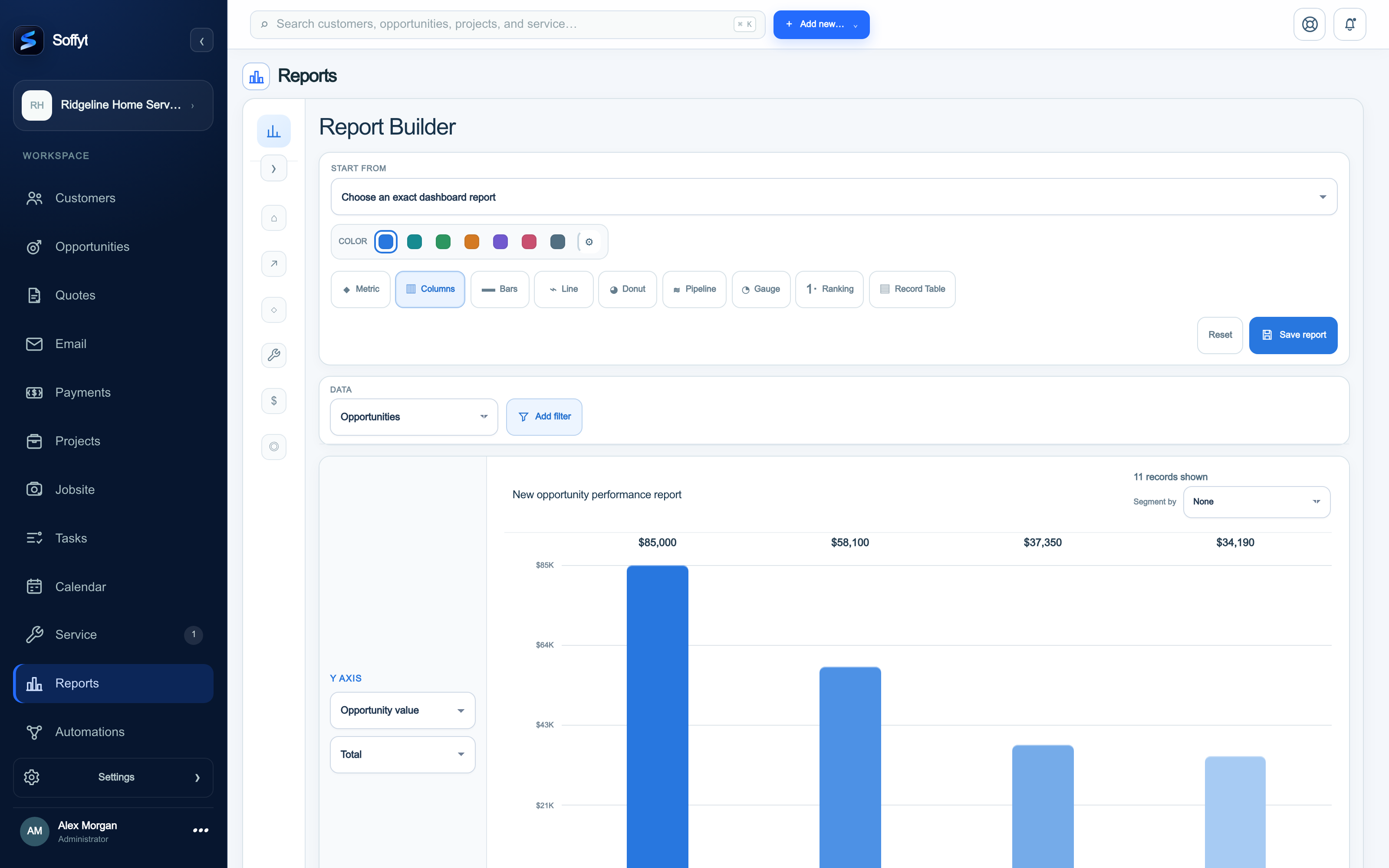This screenshot has height=868, width=1389.
Task: Open Tasks in the sidebar
Action: tap(113, 539)
